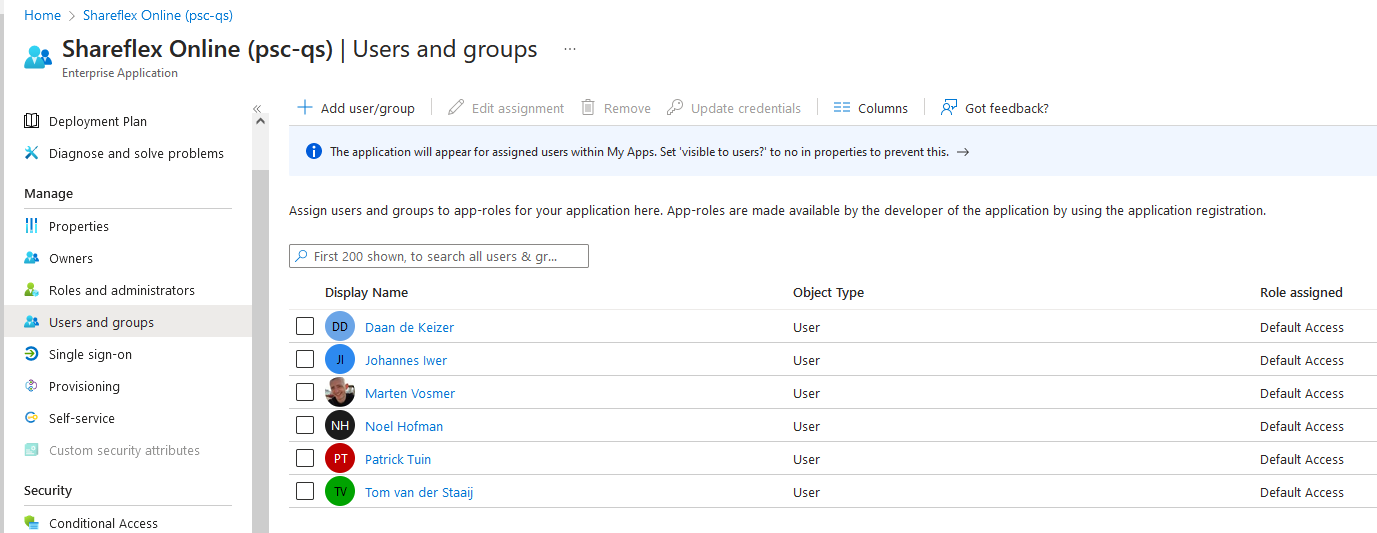Check the box for Johannes Iwer
Screen dimensions: 1377x533
pyautogui.click(x=305, y=359)
